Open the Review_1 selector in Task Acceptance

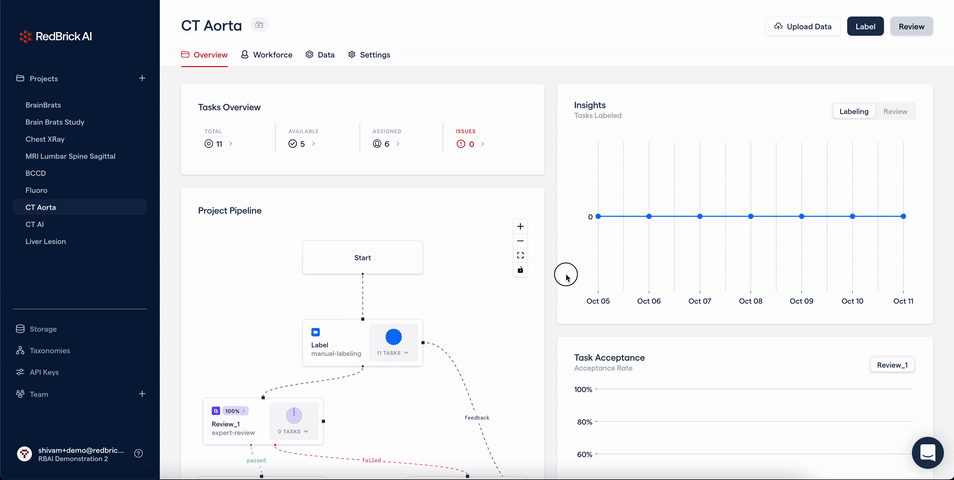892,365
